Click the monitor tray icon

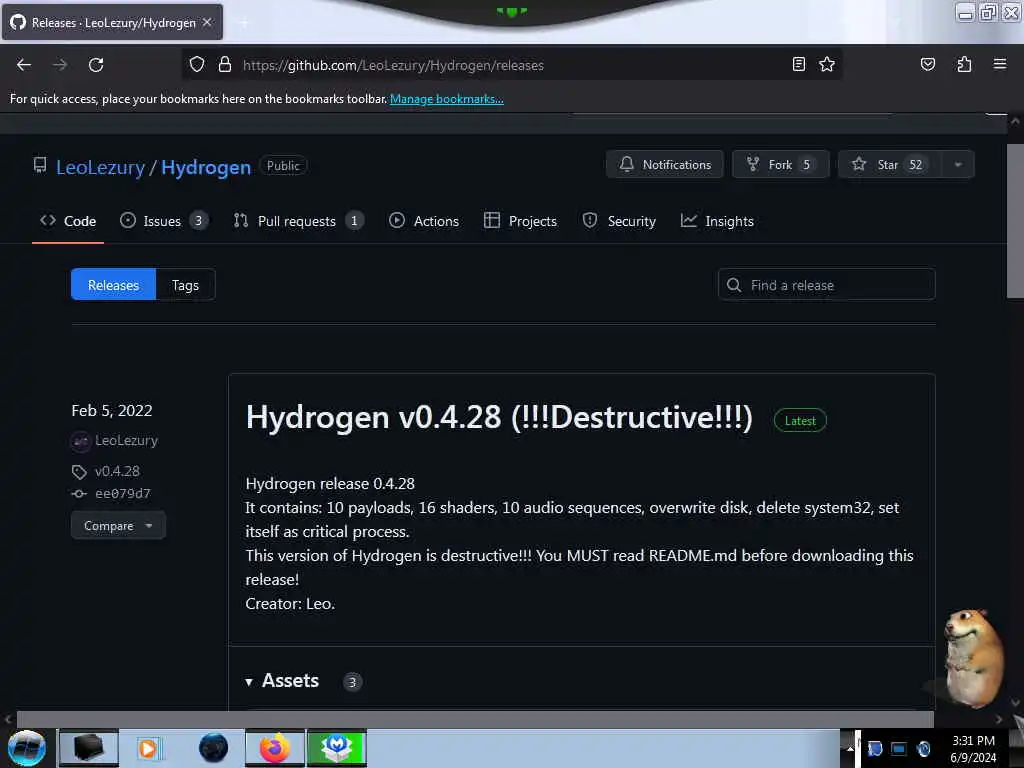(899, 749)
